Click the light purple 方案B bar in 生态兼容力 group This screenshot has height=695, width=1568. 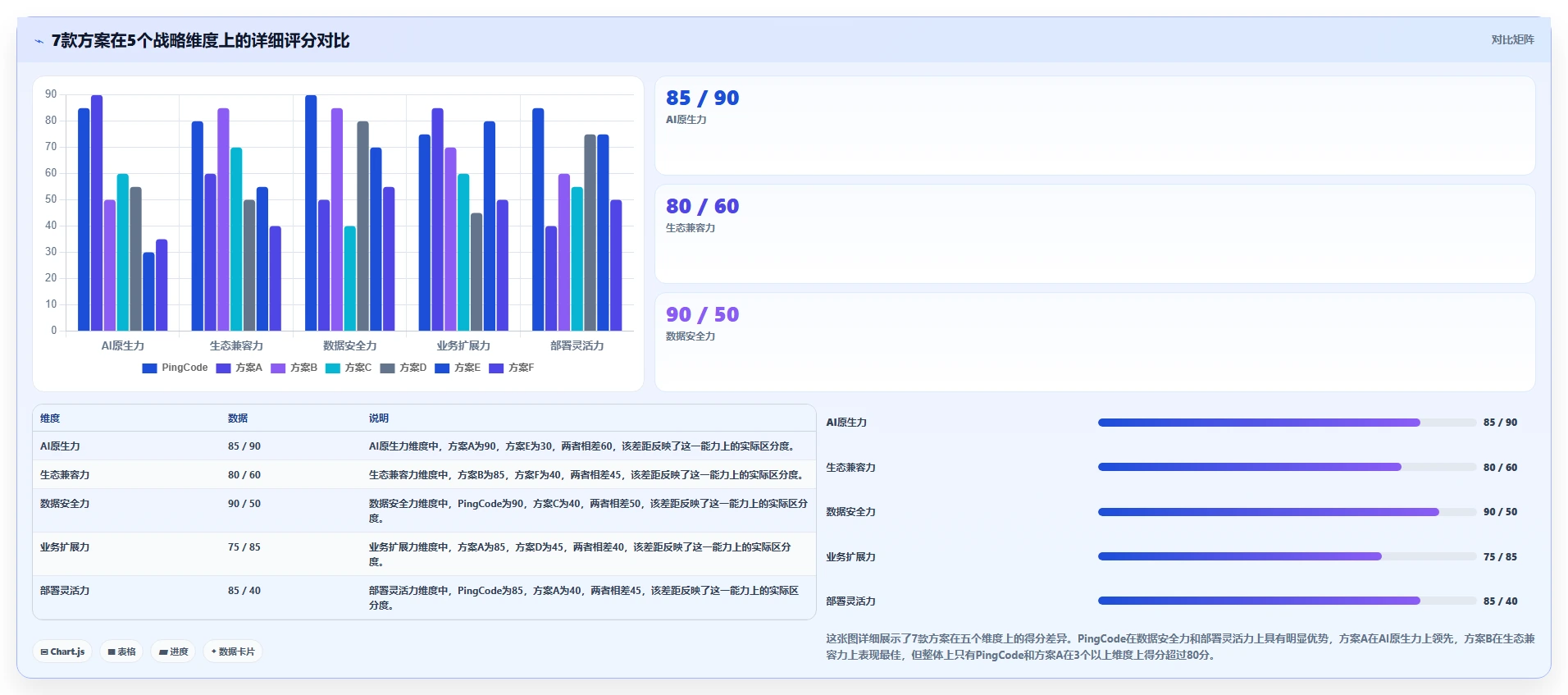click(x=223, y=220)
